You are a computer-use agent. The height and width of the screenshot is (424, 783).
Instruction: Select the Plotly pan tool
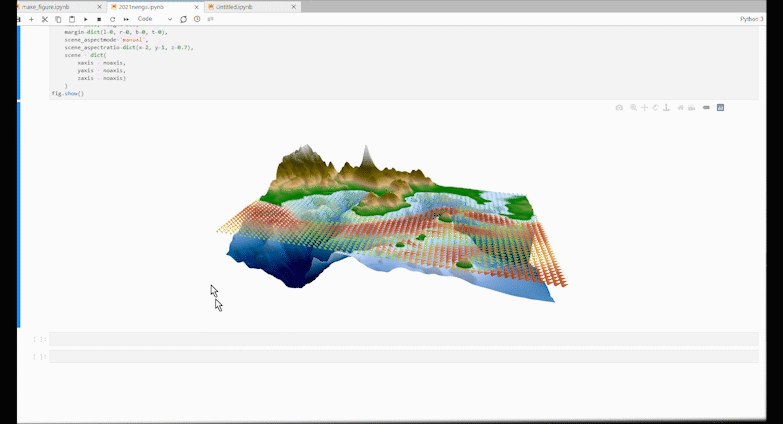[x=644, y=107]
